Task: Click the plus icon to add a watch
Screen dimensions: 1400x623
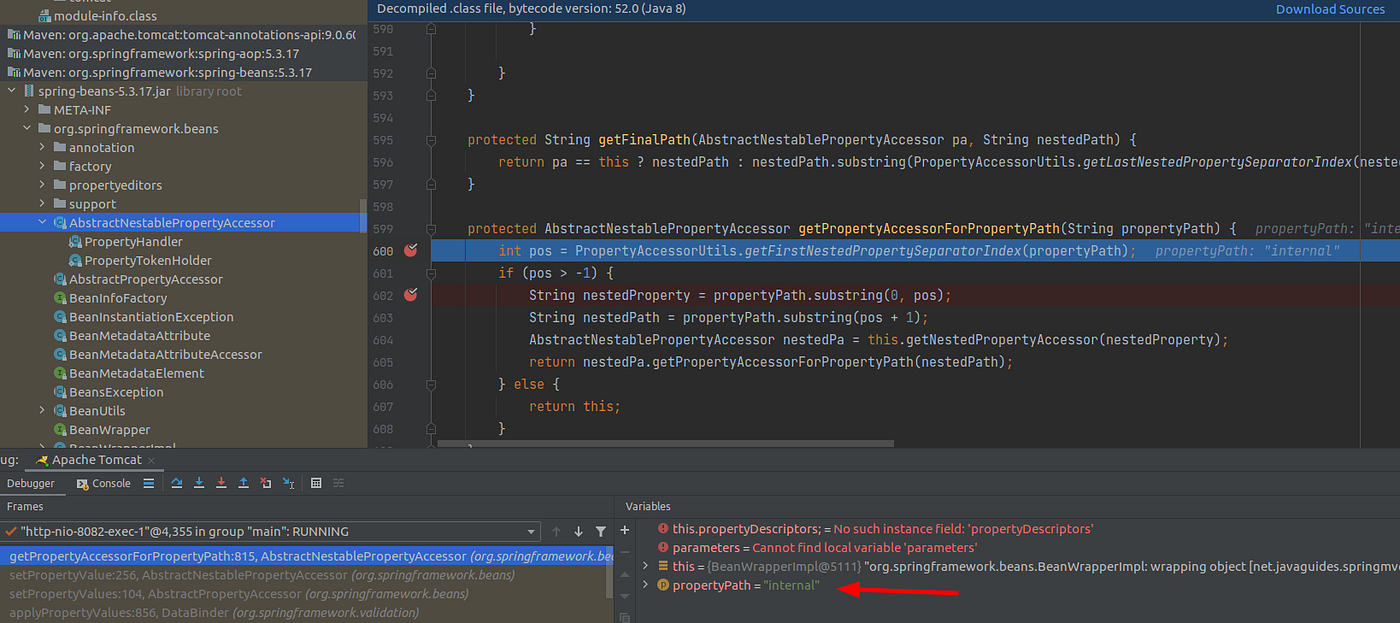Action: pyautogui.click(x=624, y=528)
